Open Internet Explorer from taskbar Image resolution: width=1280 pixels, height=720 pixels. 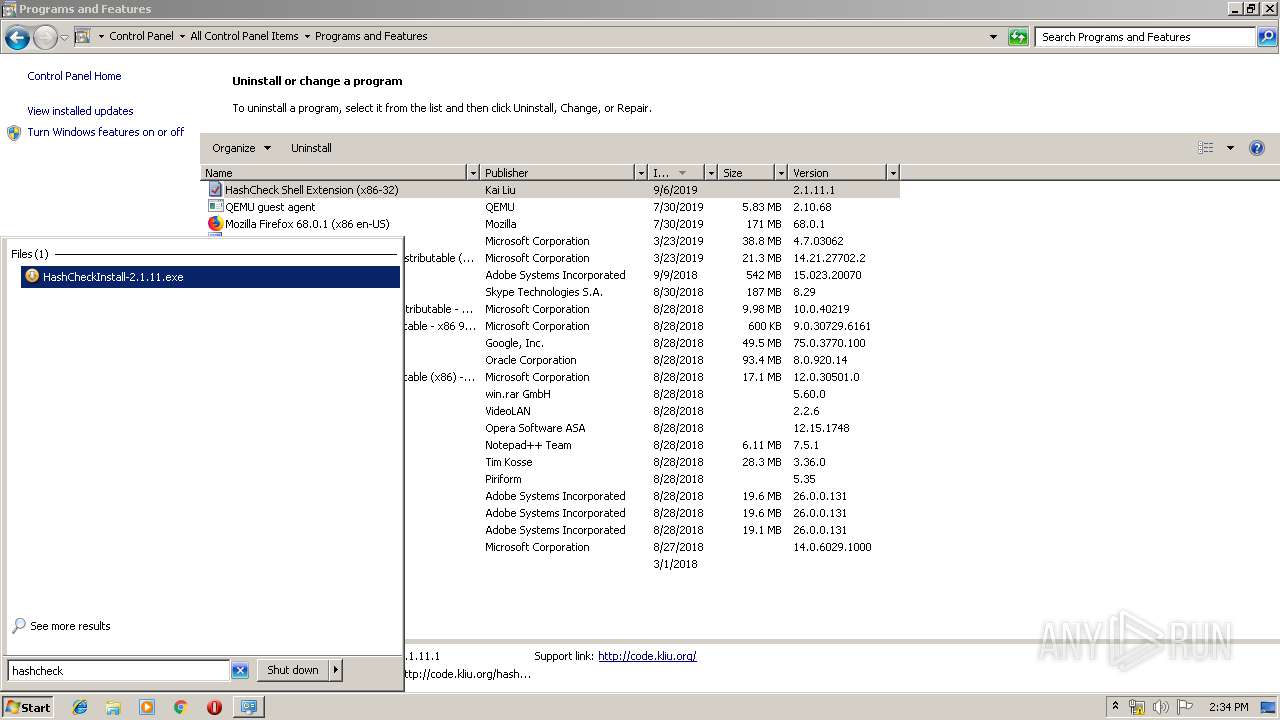(x=80, y=707)
